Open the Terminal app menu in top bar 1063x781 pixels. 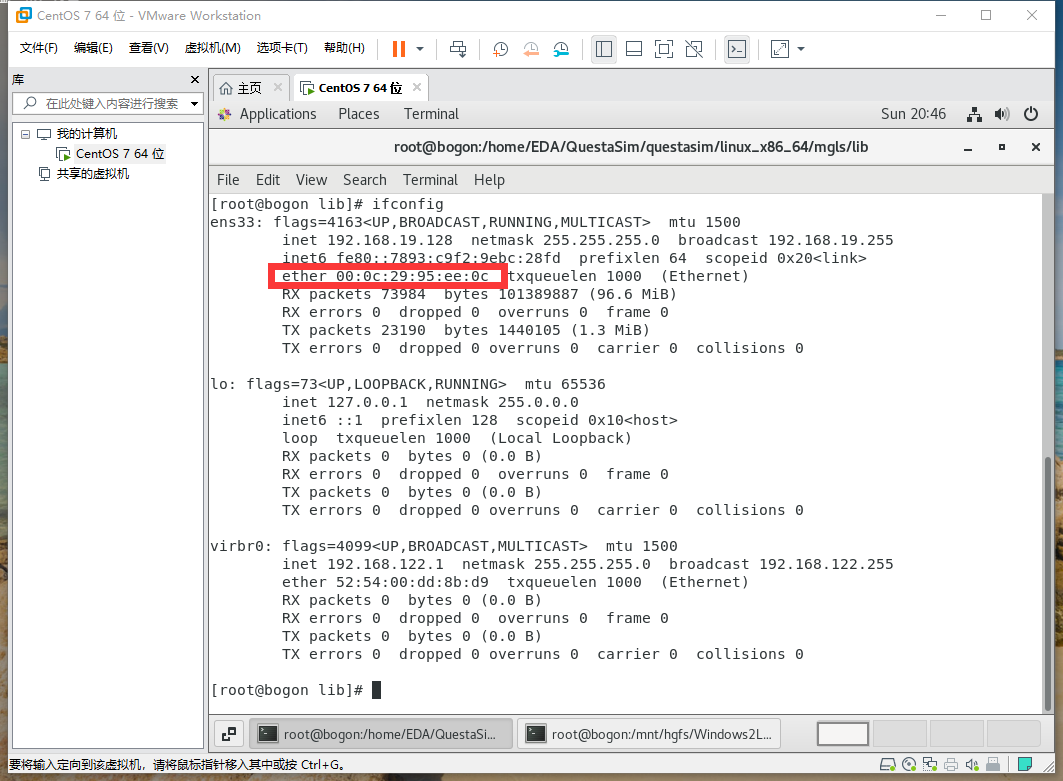(431, 114)
